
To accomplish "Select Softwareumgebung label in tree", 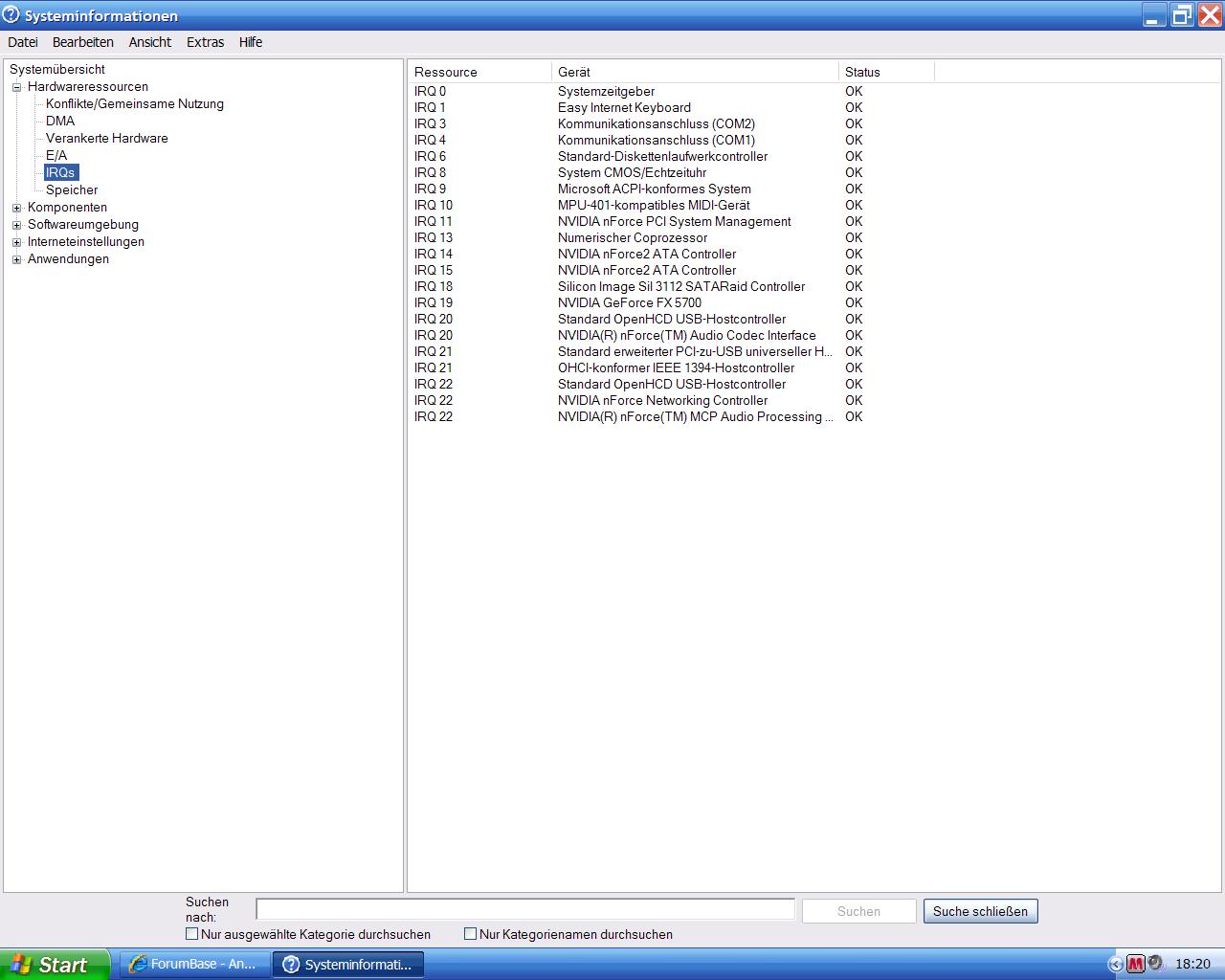I will (83, 224).
